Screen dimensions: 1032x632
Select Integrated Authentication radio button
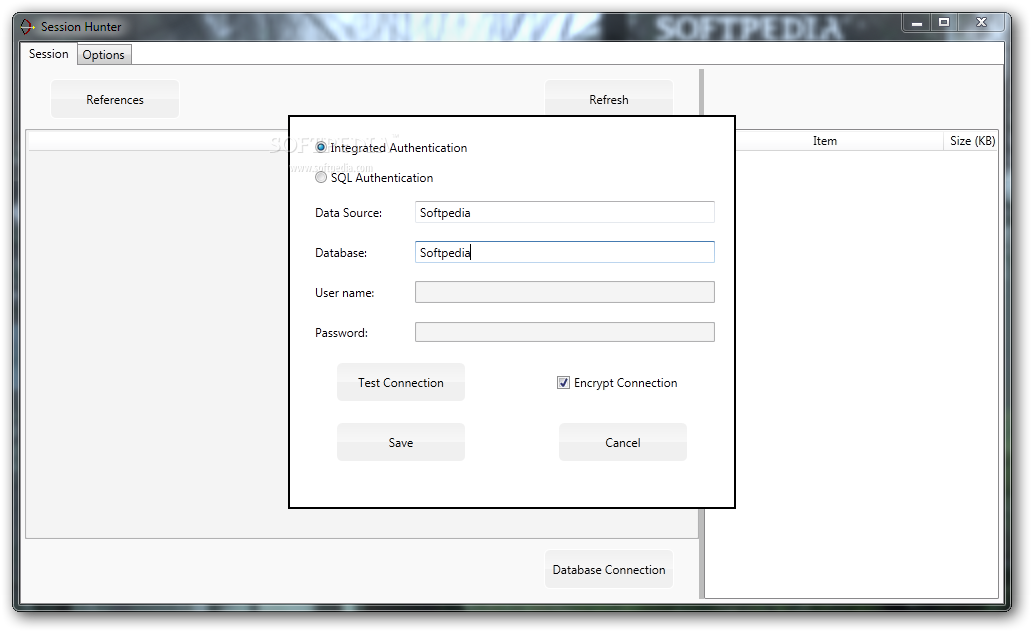321,147
